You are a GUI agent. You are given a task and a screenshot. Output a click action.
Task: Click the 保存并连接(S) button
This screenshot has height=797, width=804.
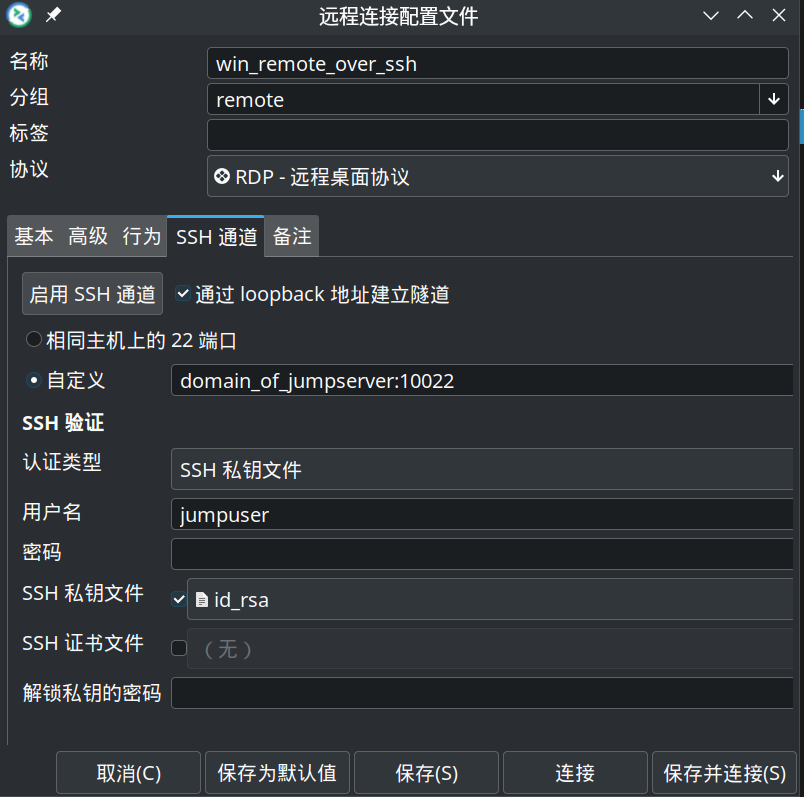click(724, 773)
